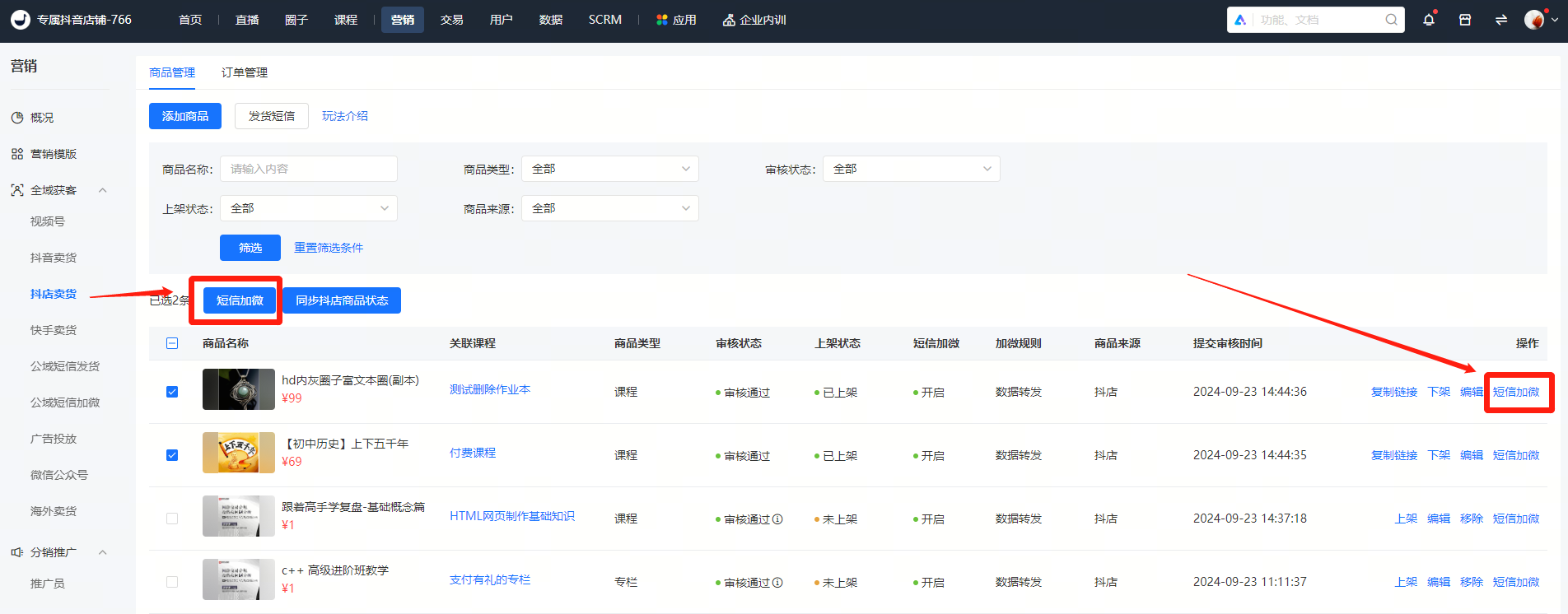This screenshot has width=1568, height=614.
Task: Open the 首页 top menu
Action: [190, 20]
